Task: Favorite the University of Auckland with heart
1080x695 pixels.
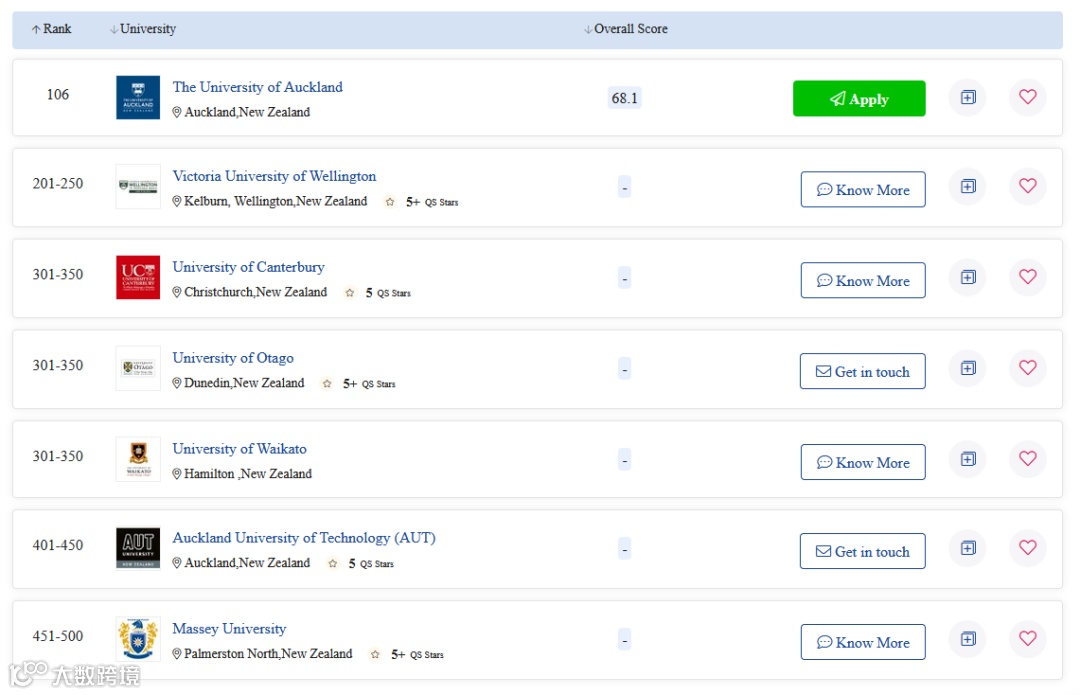Action: tap(1027, 98)
